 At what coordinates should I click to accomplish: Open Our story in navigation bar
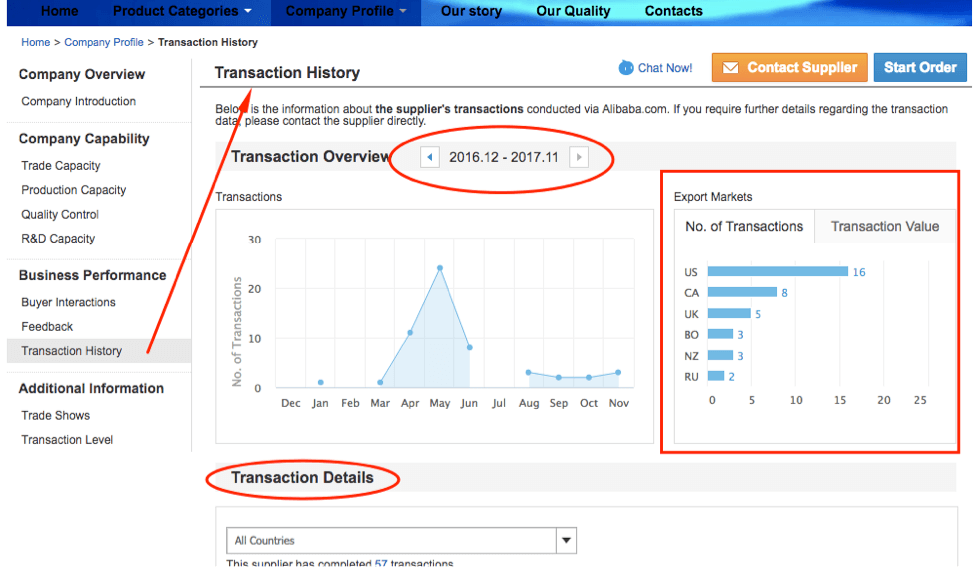coord(472,11)
